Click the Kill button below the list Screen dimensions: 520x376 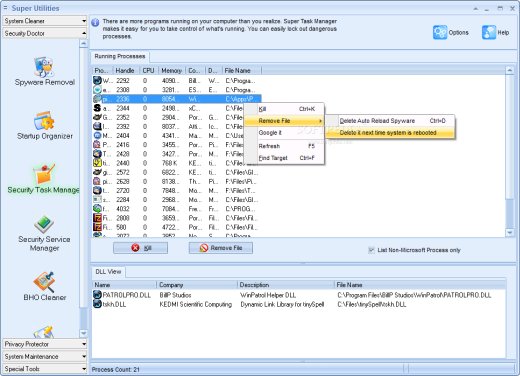140,248
